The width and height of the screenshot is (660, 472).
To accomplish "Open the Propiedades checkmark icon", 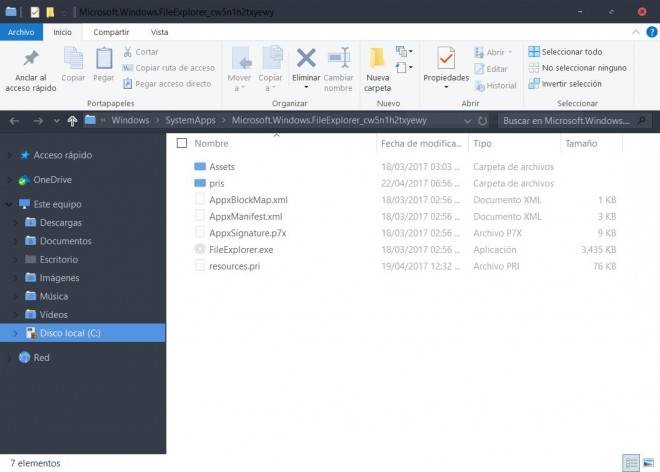I will (446, 58).
